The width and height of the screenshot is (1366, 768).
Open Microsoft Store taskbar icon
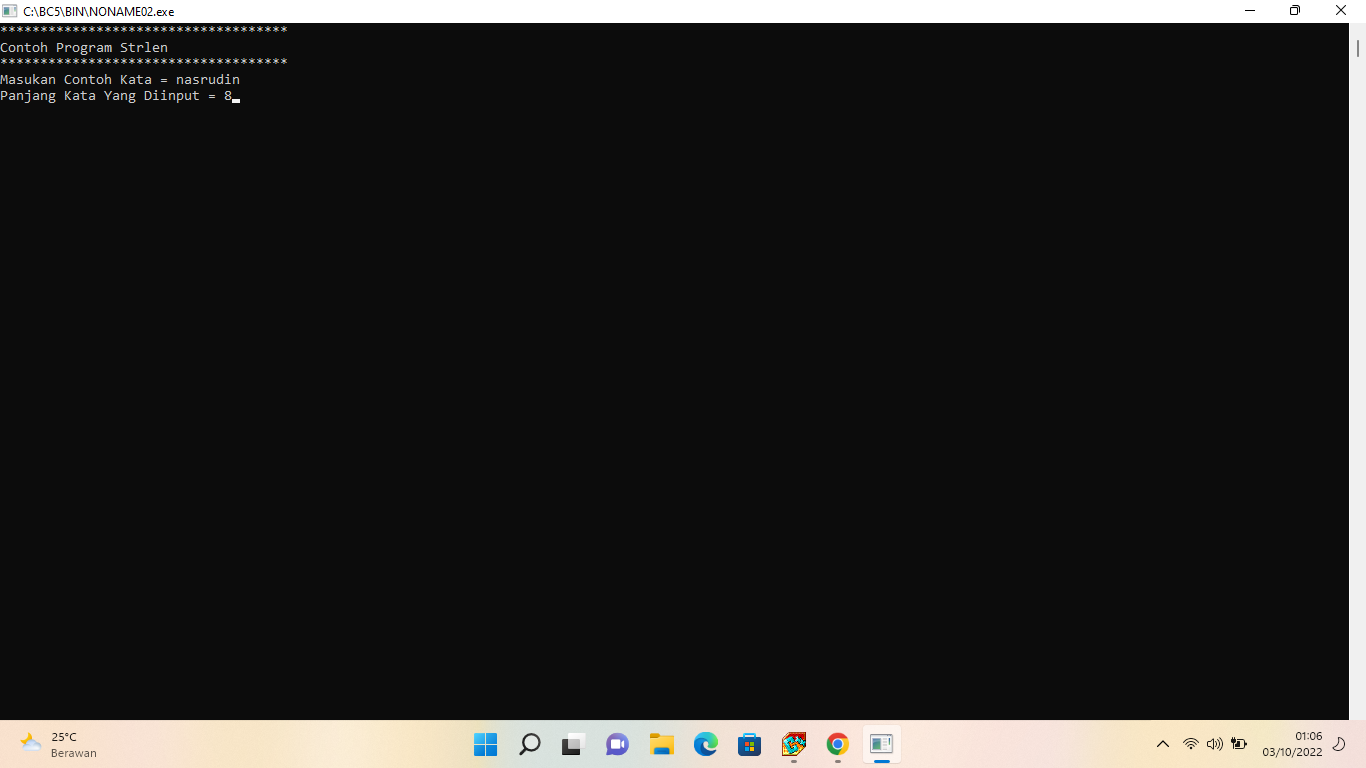pos(750,744)
